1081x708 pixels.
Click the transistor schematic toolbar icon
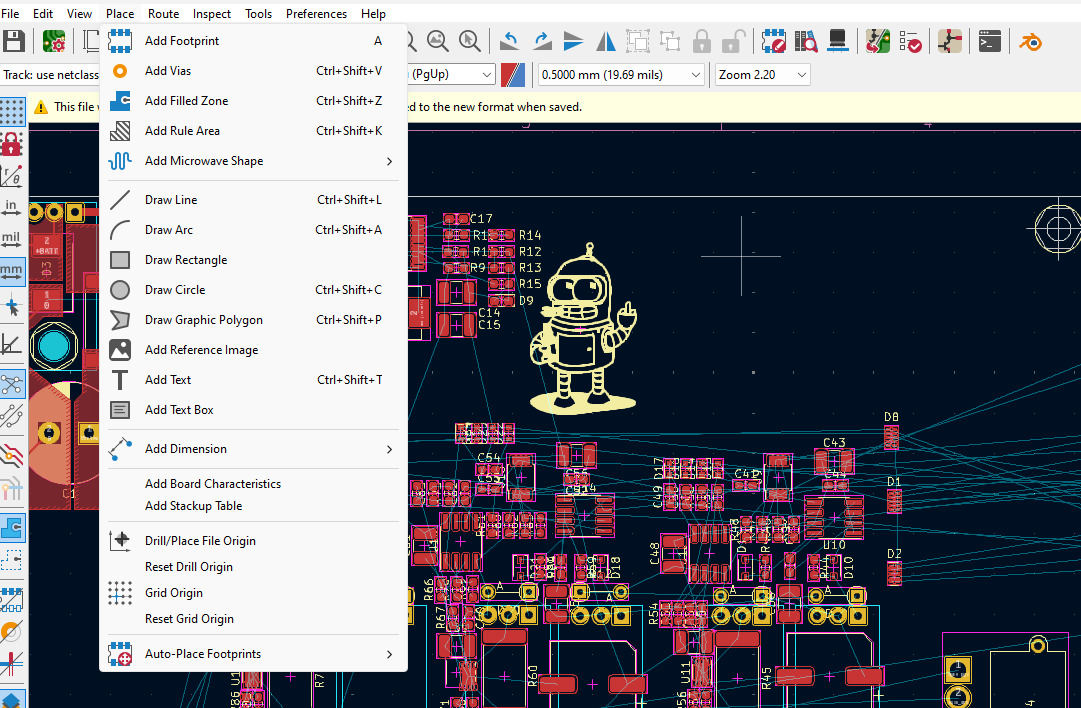tap(949, 41)
